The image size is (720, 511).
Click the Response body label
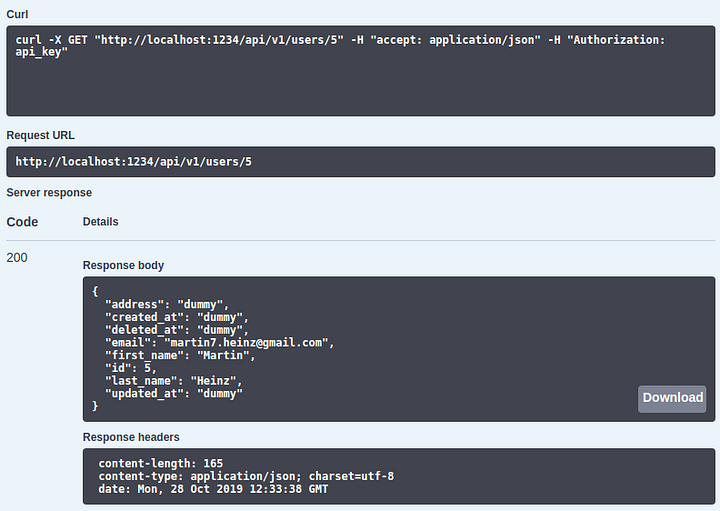(123, 265)
